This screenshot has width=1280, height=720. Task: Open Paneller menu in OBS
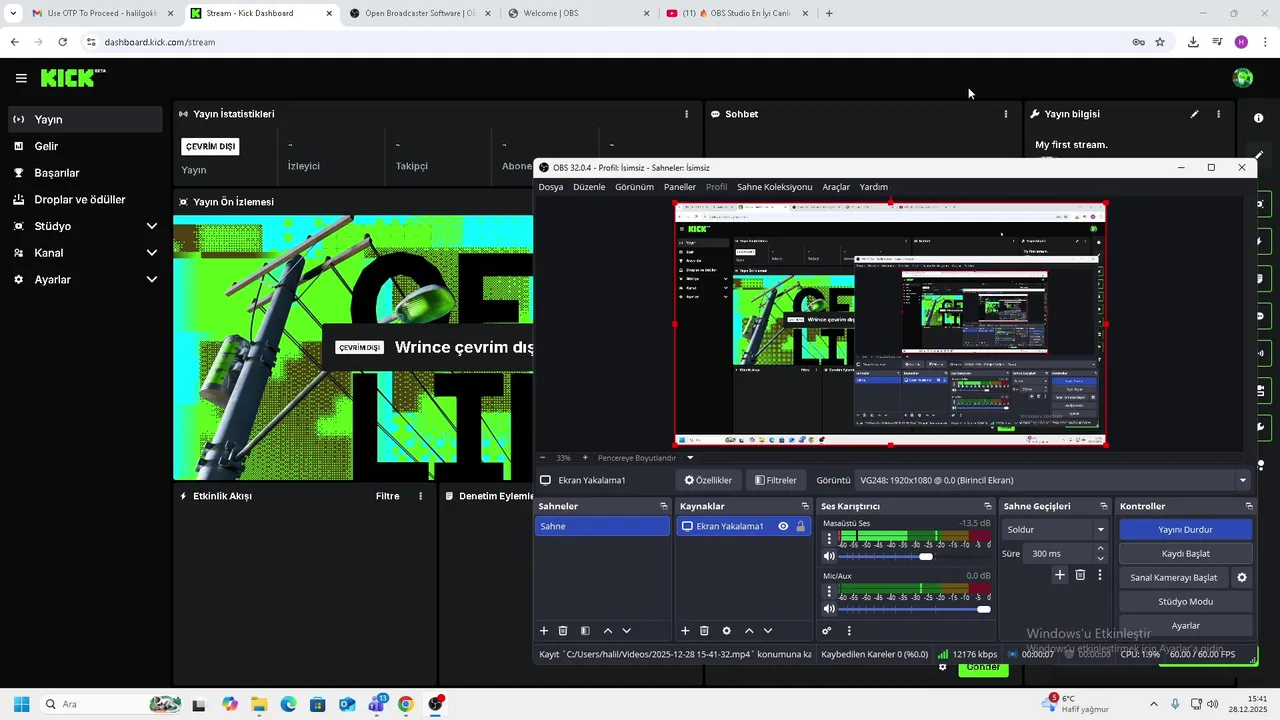[680, 187]
